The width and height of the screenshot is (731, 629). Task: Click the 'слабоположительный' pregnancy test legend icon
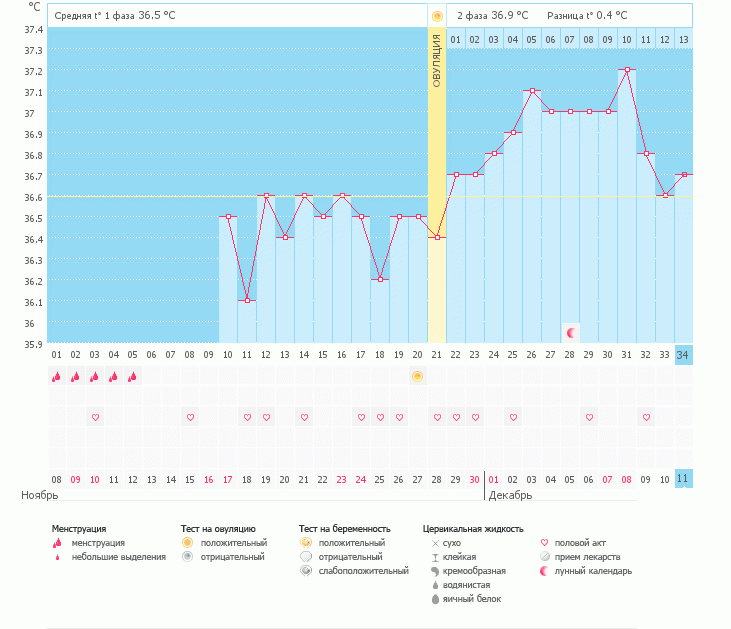307,571
